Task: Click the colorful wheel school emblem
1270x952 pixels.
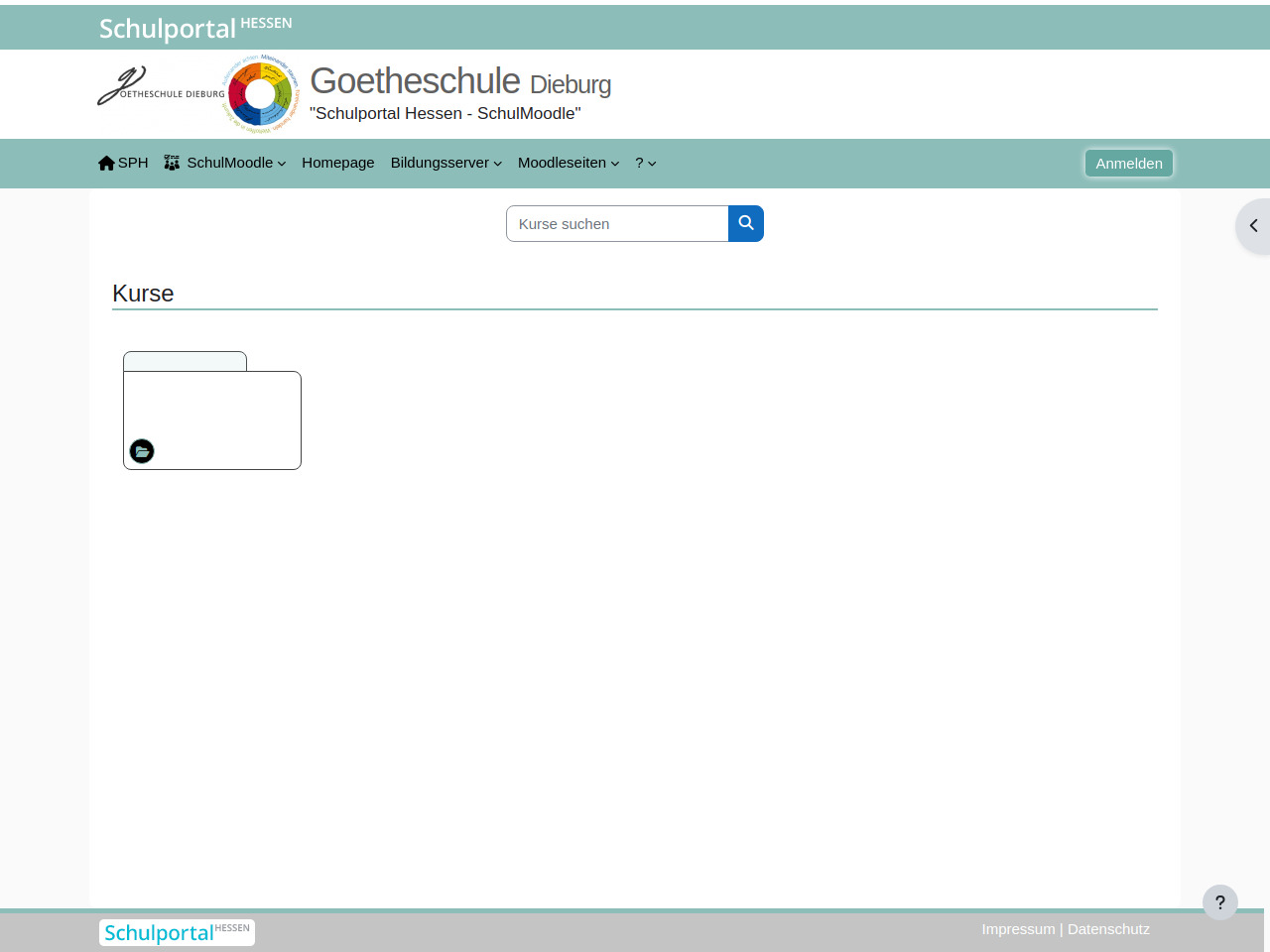Action: (x=260, y=94)
